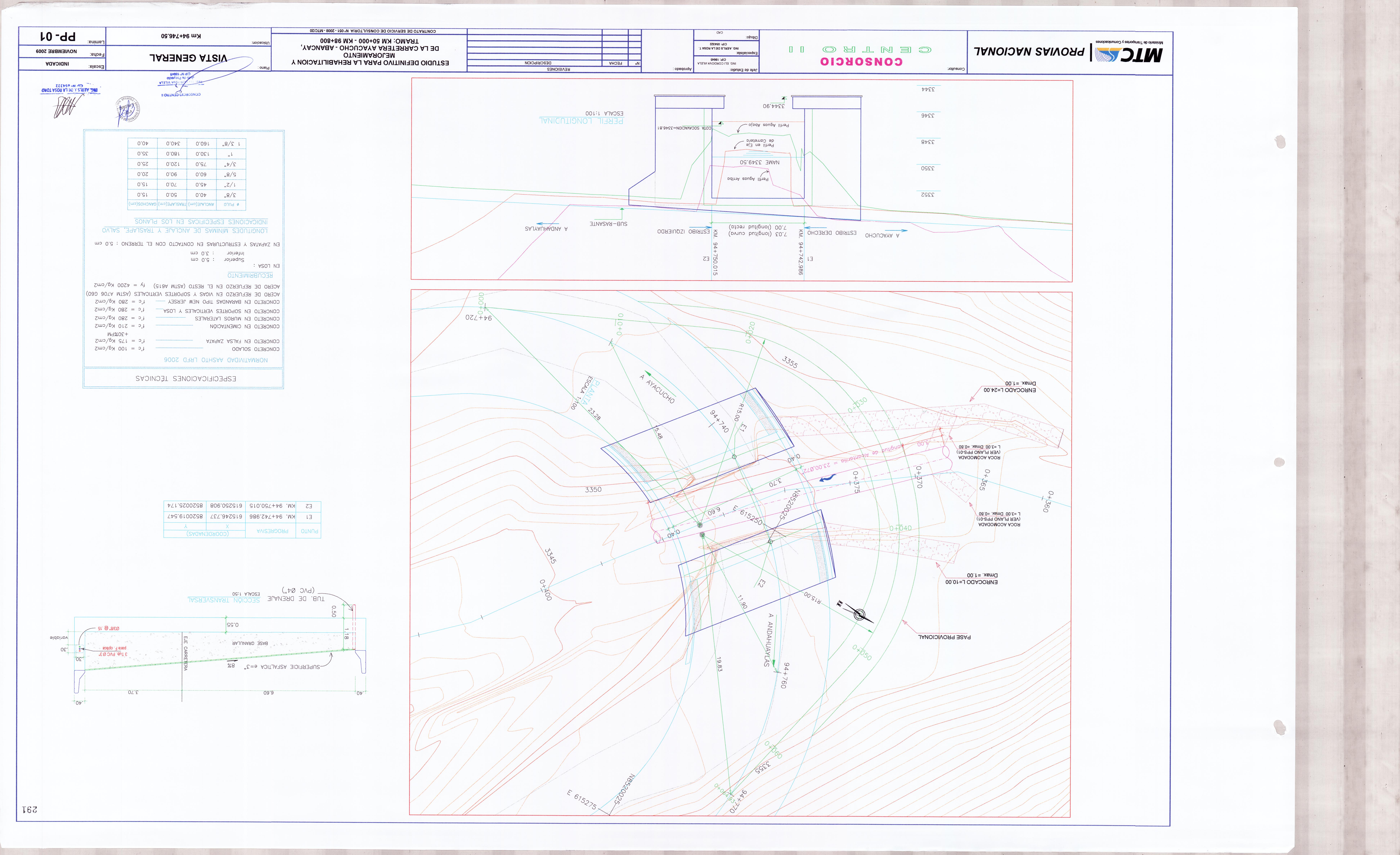Click the 'REVISIONES' table header

click(558, 69)
